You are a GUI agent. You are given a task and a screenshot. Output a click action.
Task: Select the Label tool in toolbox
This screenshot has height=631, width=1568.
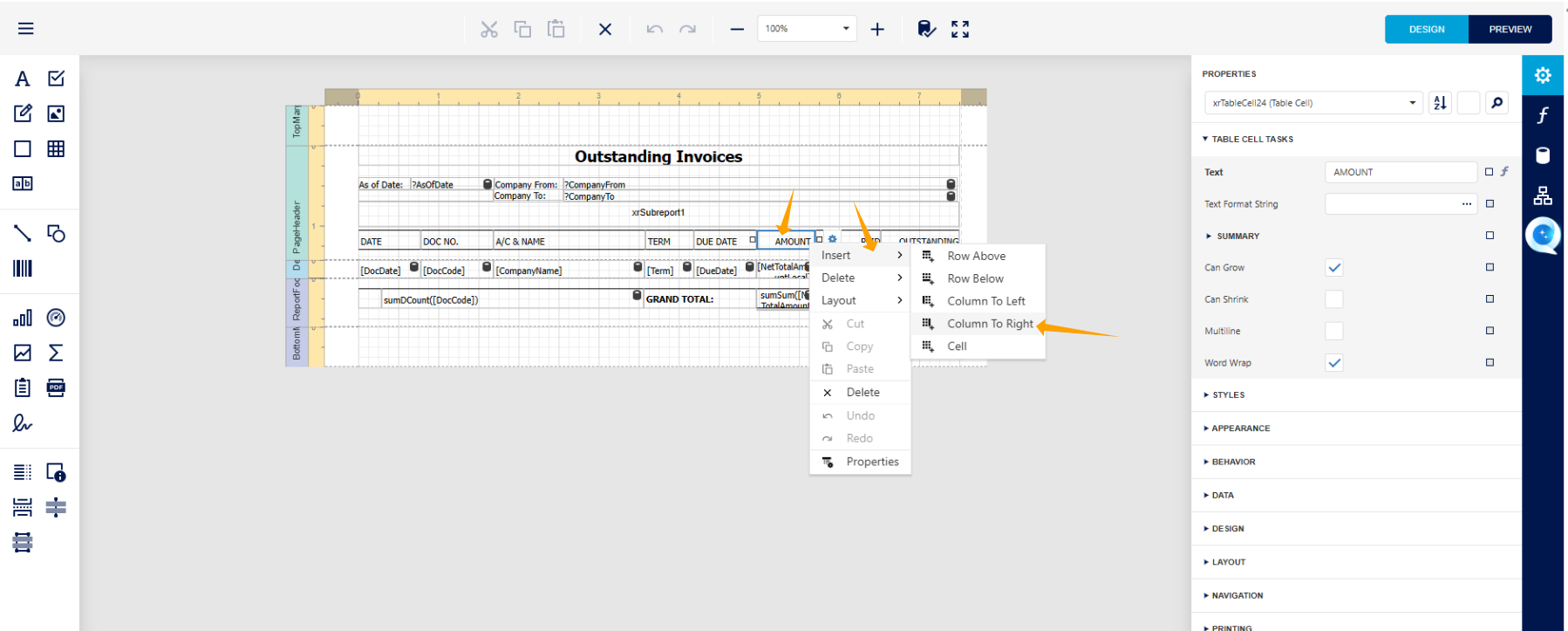23,79
